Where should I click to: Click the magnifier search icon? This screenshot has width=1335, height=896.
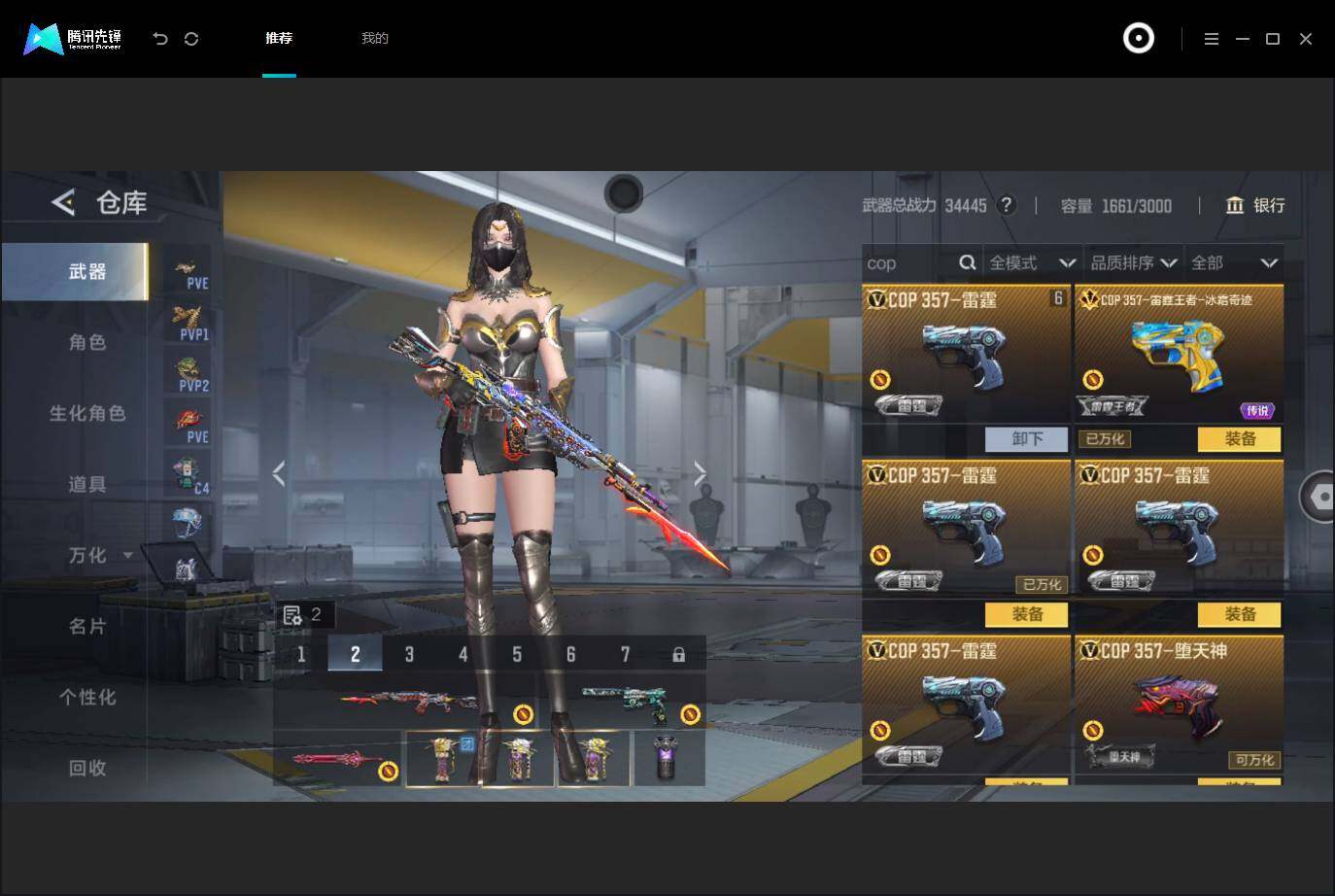pyautogui.click(x=968, y=262)
